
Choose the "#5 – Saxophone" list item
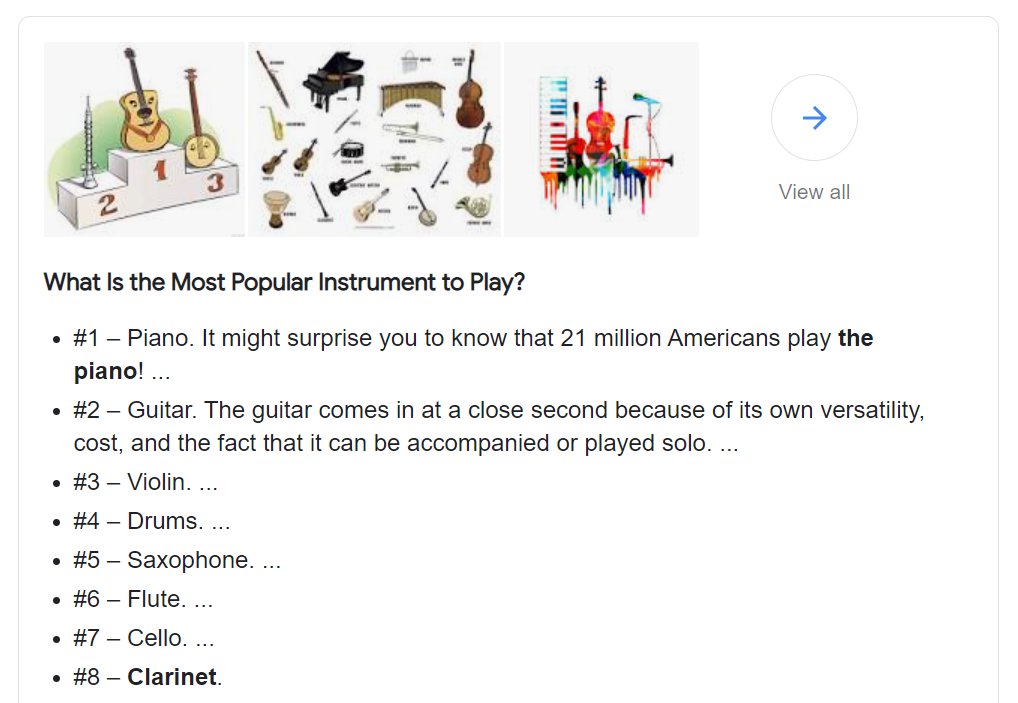click(176, 560)
